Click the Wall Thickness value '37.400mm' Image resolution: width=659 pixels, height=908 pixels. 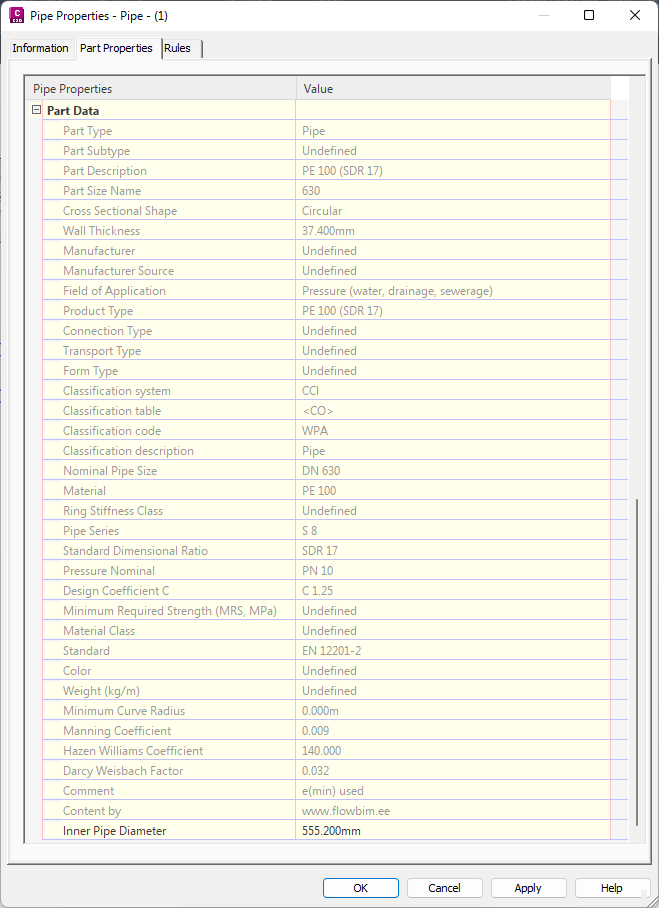(x=328, y=230)
